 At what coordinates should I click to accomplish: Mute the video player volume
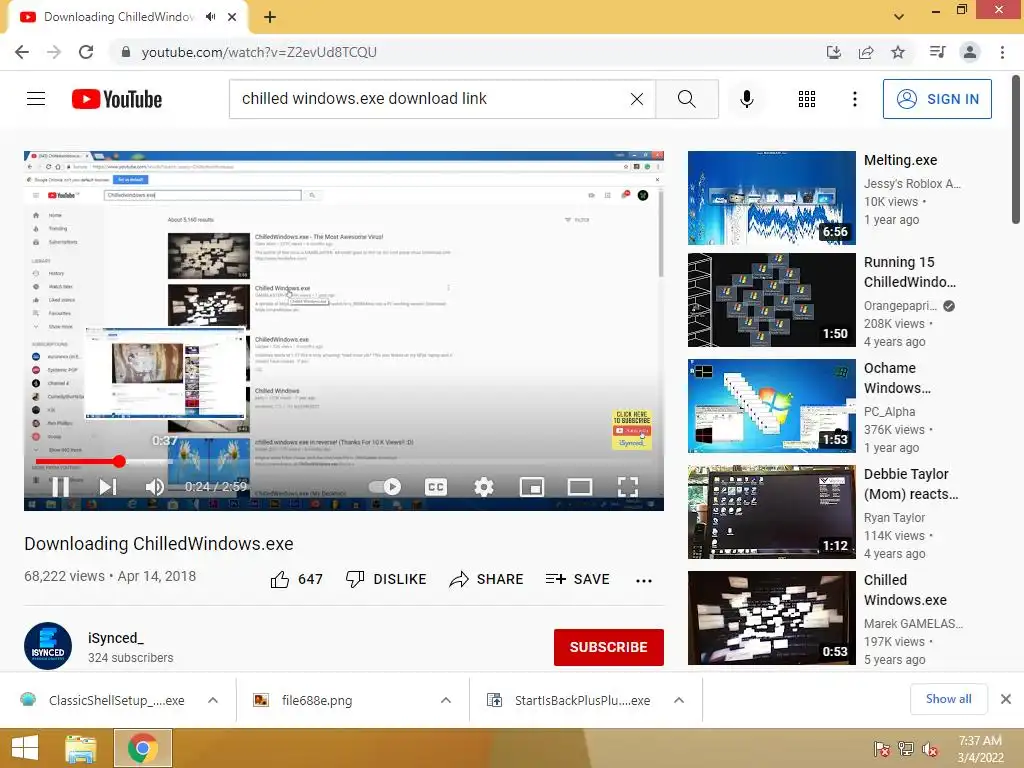pyautogui.click(x=155, y=487)
